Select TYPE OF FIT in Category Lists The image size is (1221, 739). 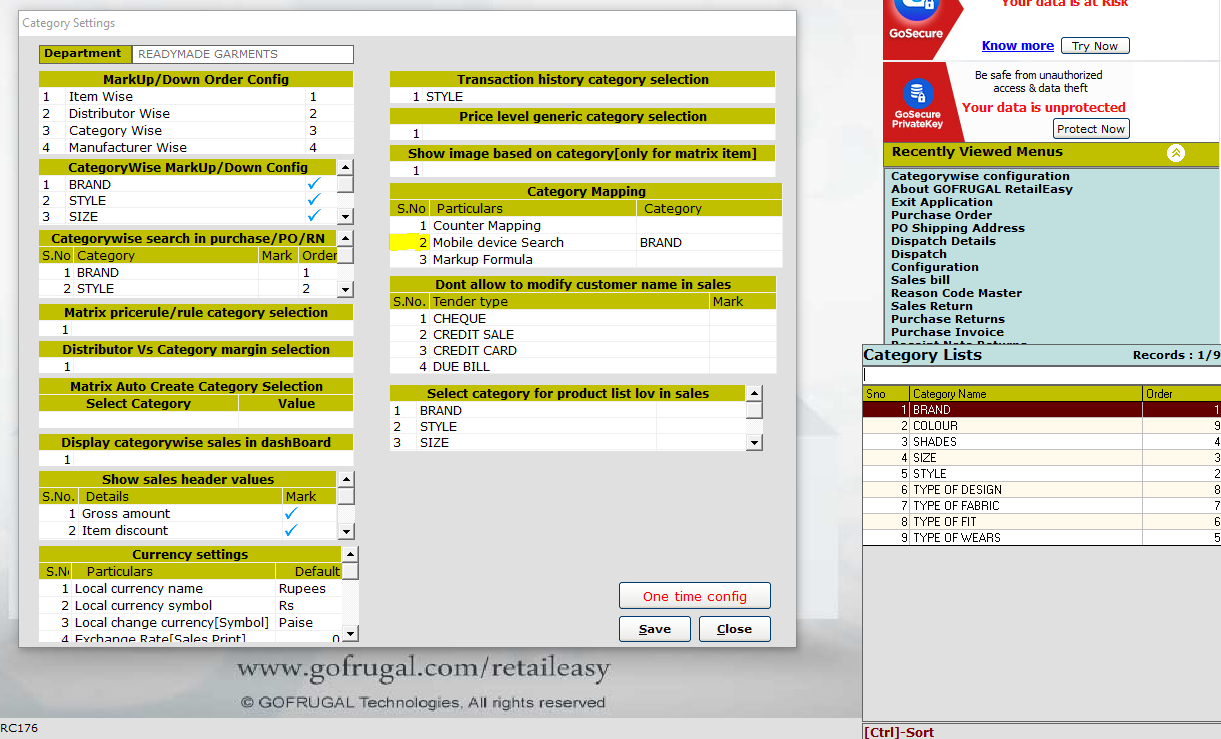click(x=1041, y=521)
